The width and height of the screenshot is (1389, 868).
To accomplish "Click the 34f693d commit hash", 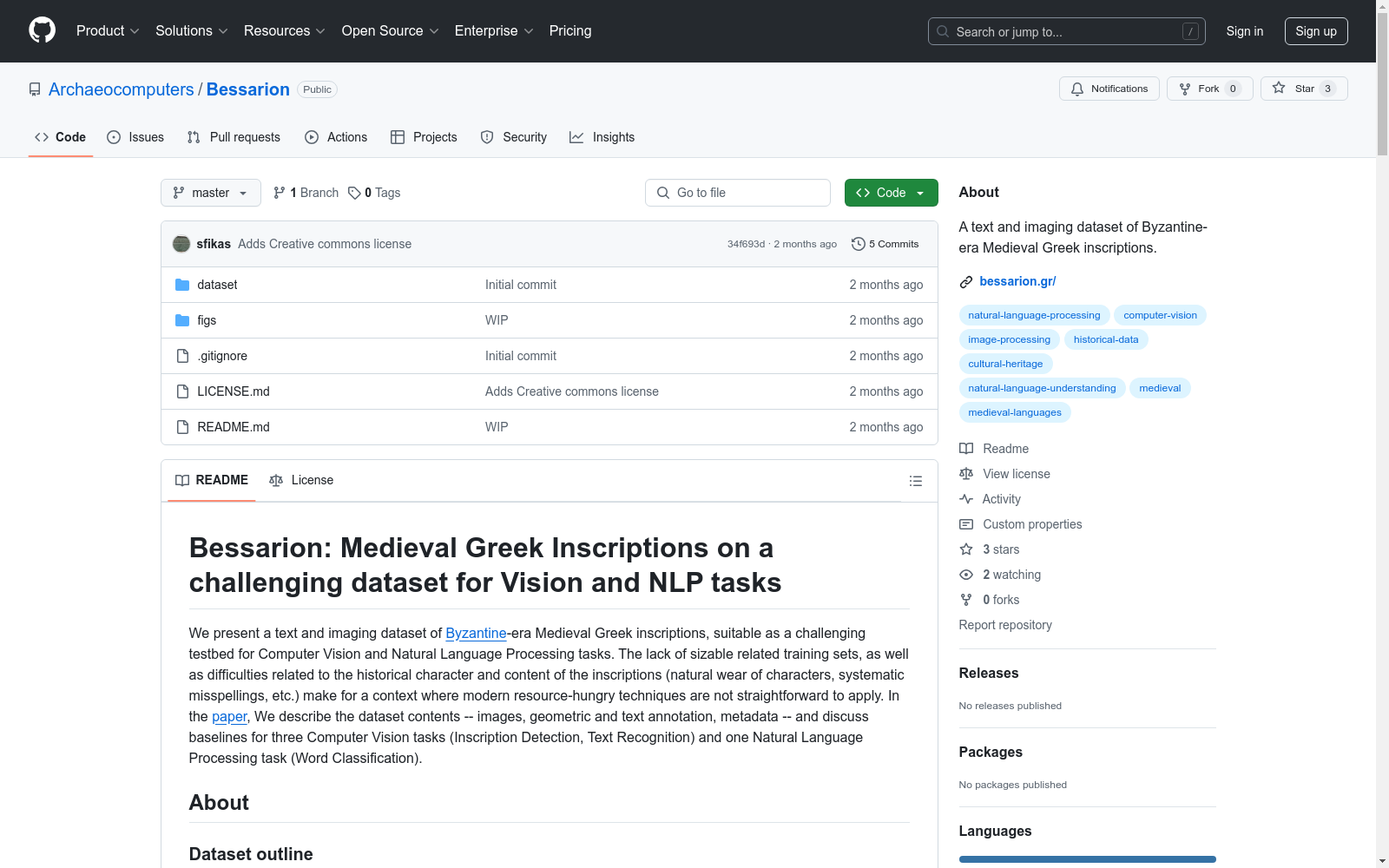I will point(746,244).
